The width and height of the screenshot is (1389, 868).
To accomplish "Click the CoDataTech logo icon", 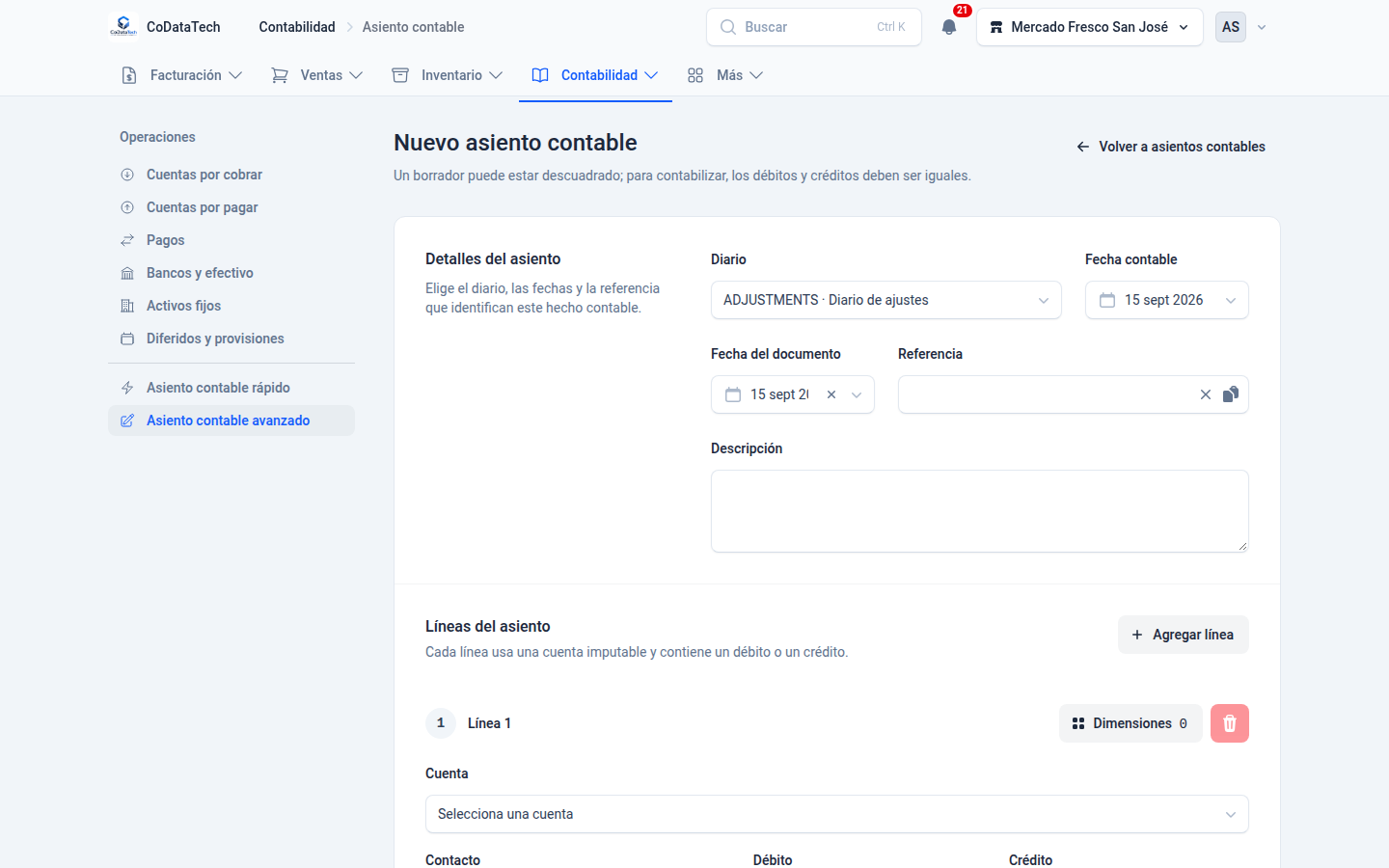I will pyautogui.click(x=123, y=27).
